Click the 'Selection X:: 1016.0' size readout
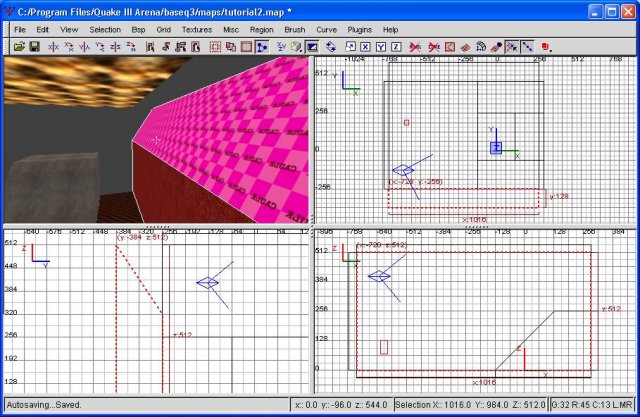Image resolution: width=640 pixels, height=417 pixels. [470, 405]
